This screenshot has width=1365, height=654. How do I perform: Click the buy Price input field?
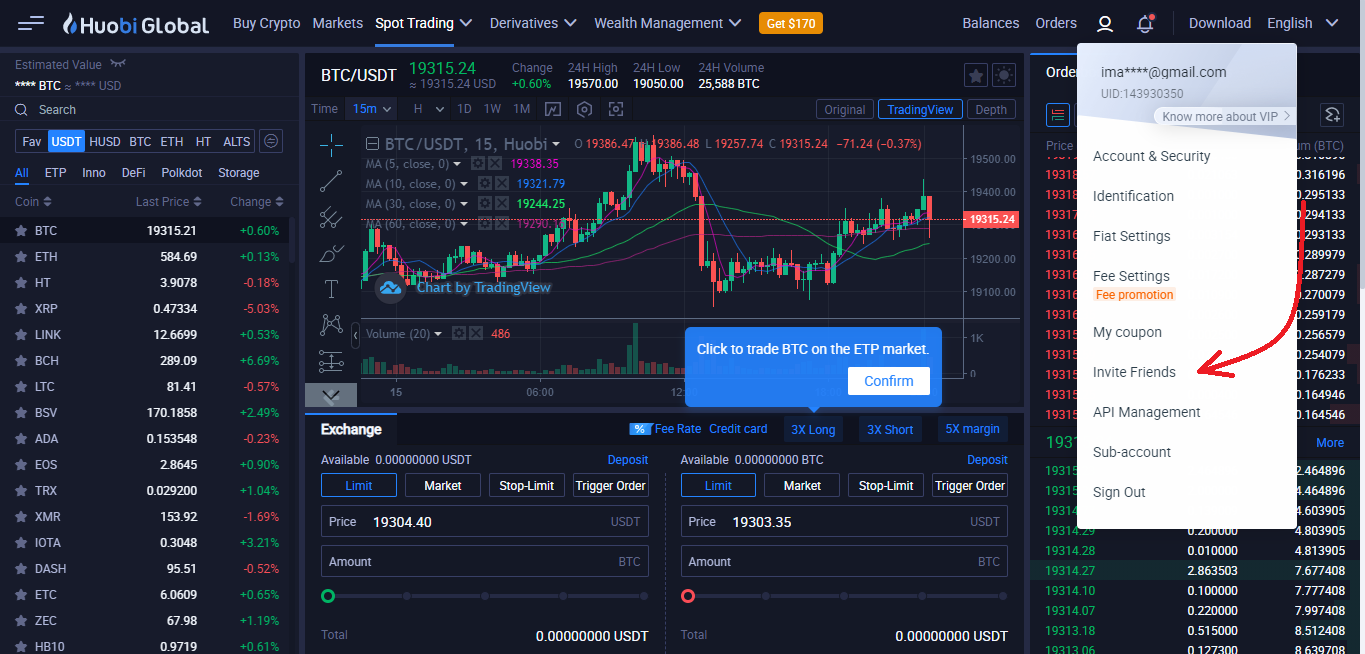click(485, 522)
